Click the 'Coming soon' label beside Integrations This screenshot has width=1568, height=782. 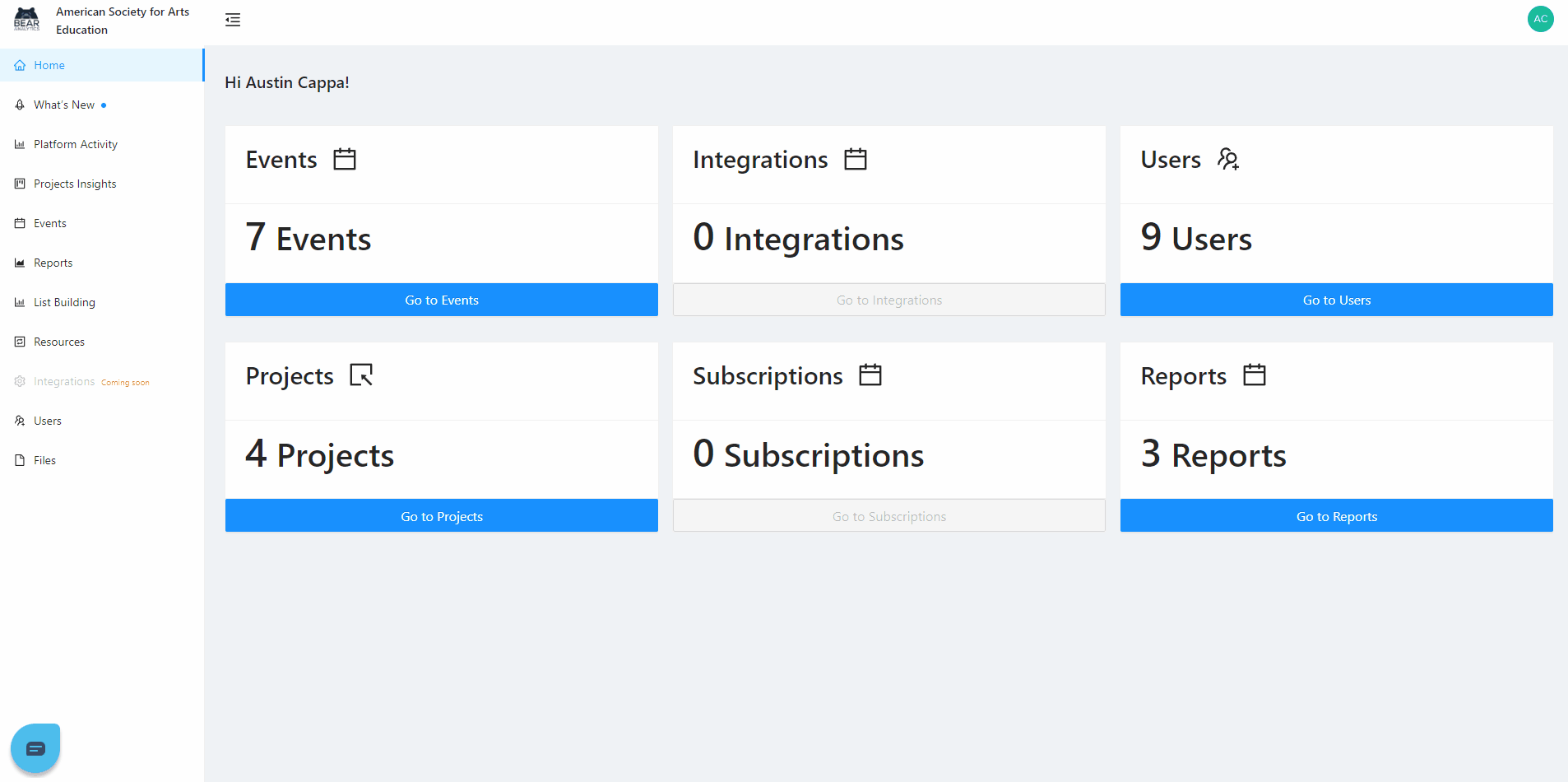(x=125, y=383)
